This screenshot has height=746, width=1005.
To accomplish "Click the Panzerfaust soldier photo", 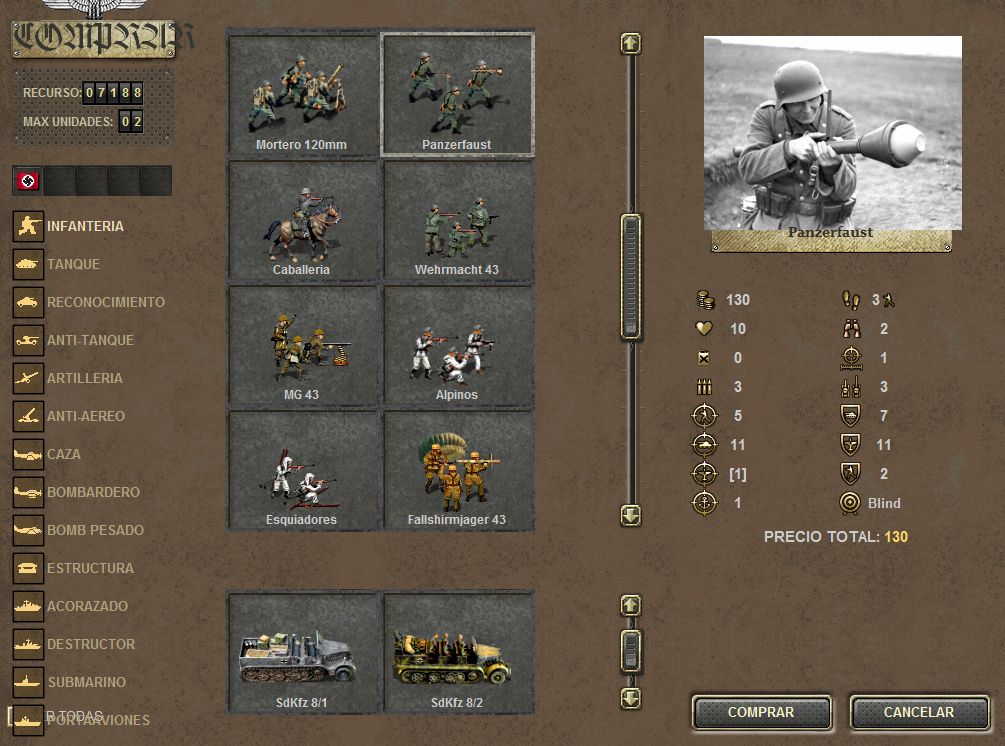I will tap(833, 133).
